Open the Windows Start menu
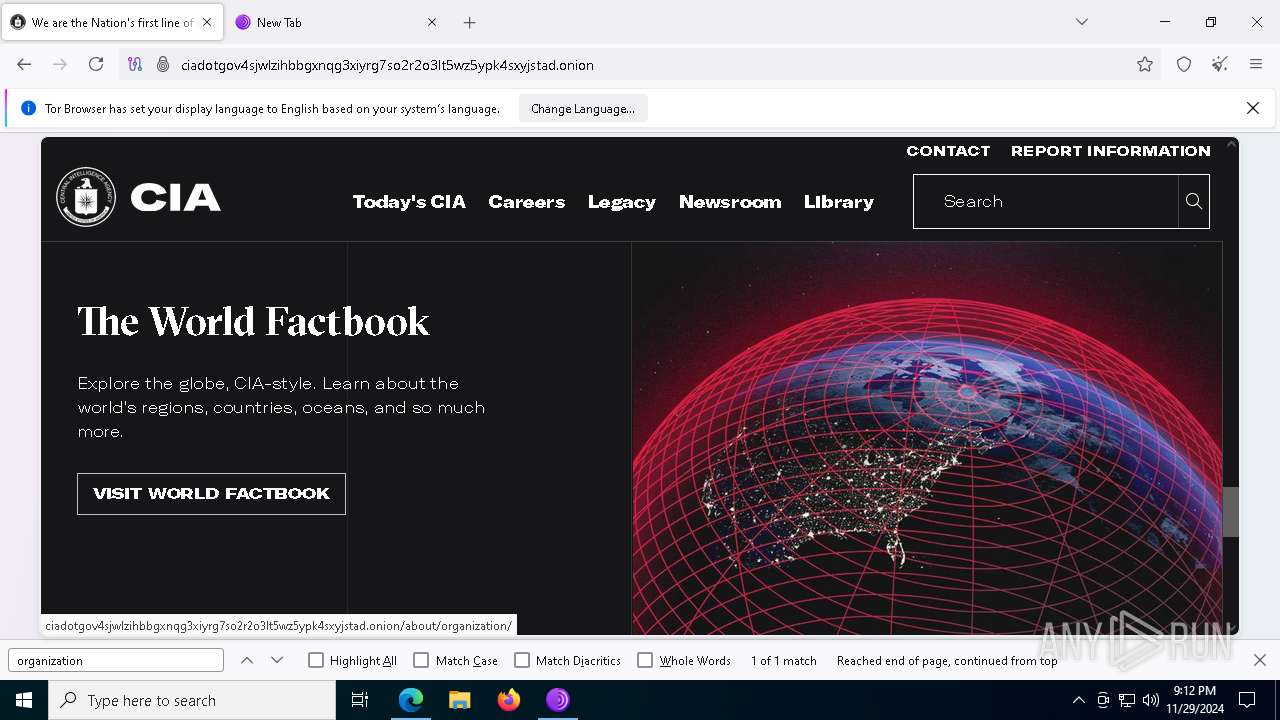 click(x=24, y=700)
